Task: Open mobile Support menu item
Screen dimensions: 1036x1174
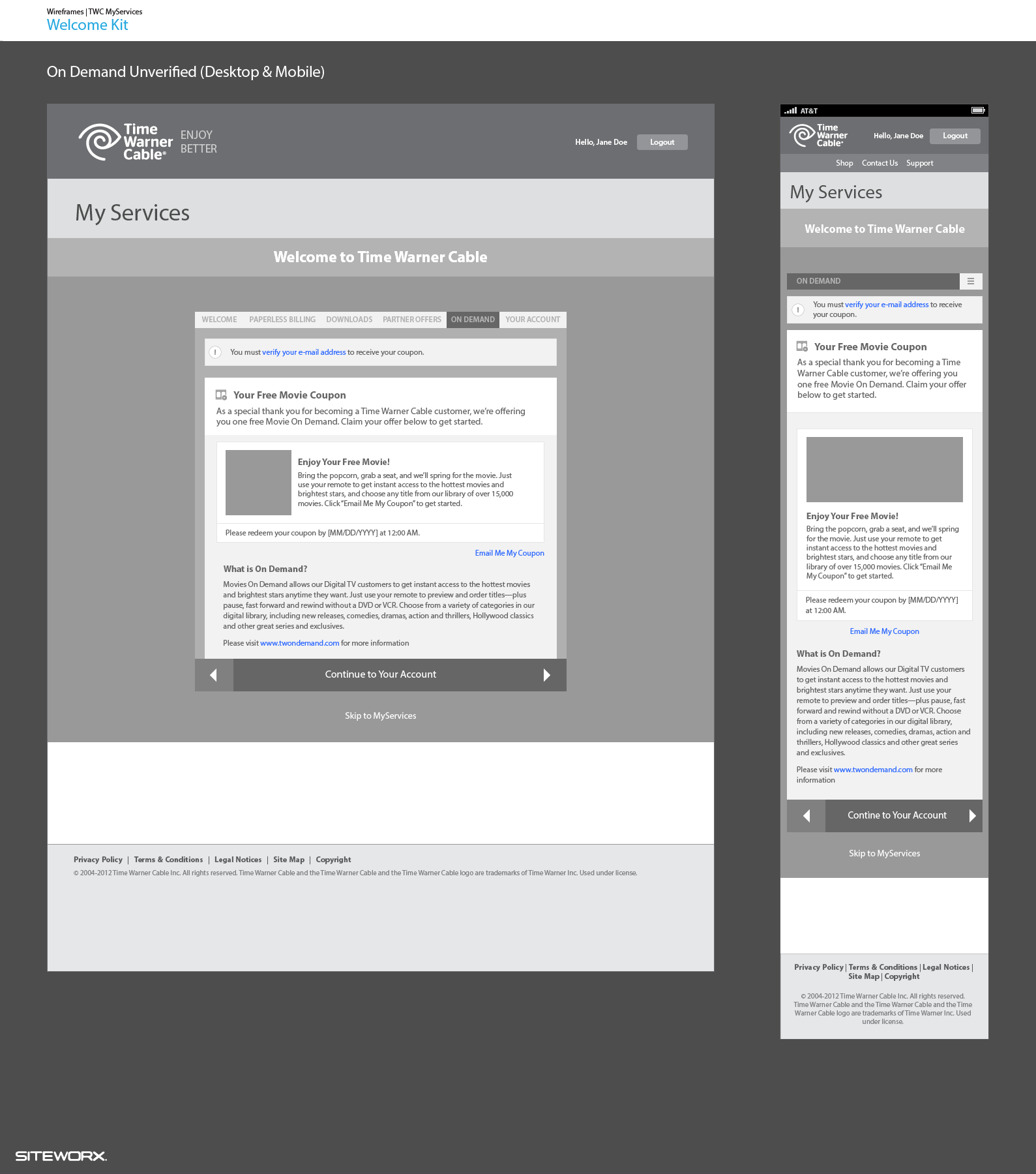Action: tap(920, 163)
